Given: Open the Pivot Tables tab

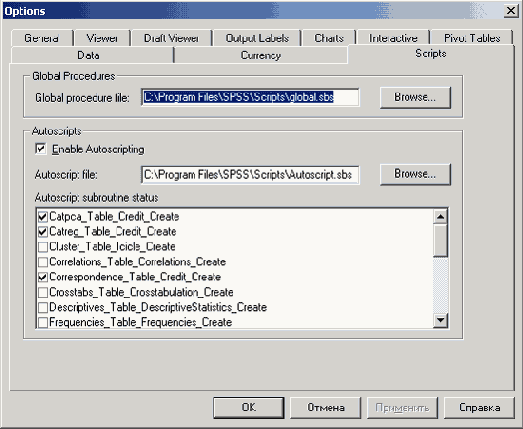Looking at the screenshot, I should [472, 38].
